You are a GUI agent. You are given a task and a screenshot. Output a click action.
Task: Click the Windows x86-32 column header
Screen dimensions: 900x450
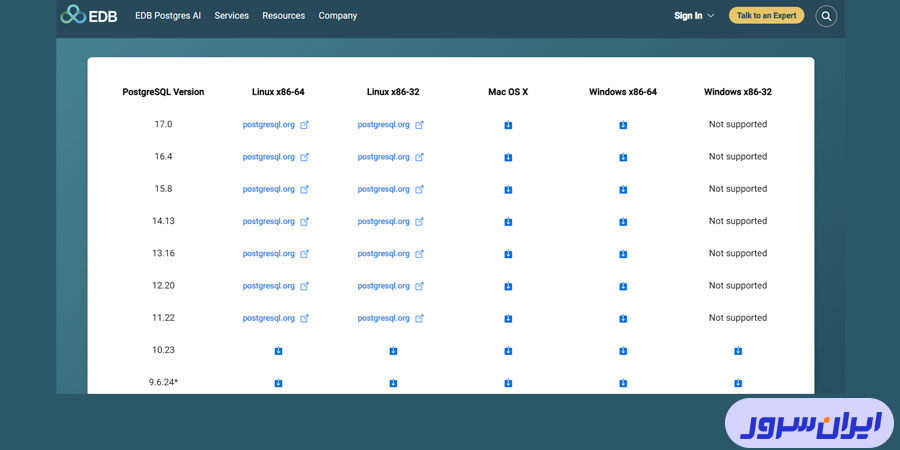[x=738, y=92]
